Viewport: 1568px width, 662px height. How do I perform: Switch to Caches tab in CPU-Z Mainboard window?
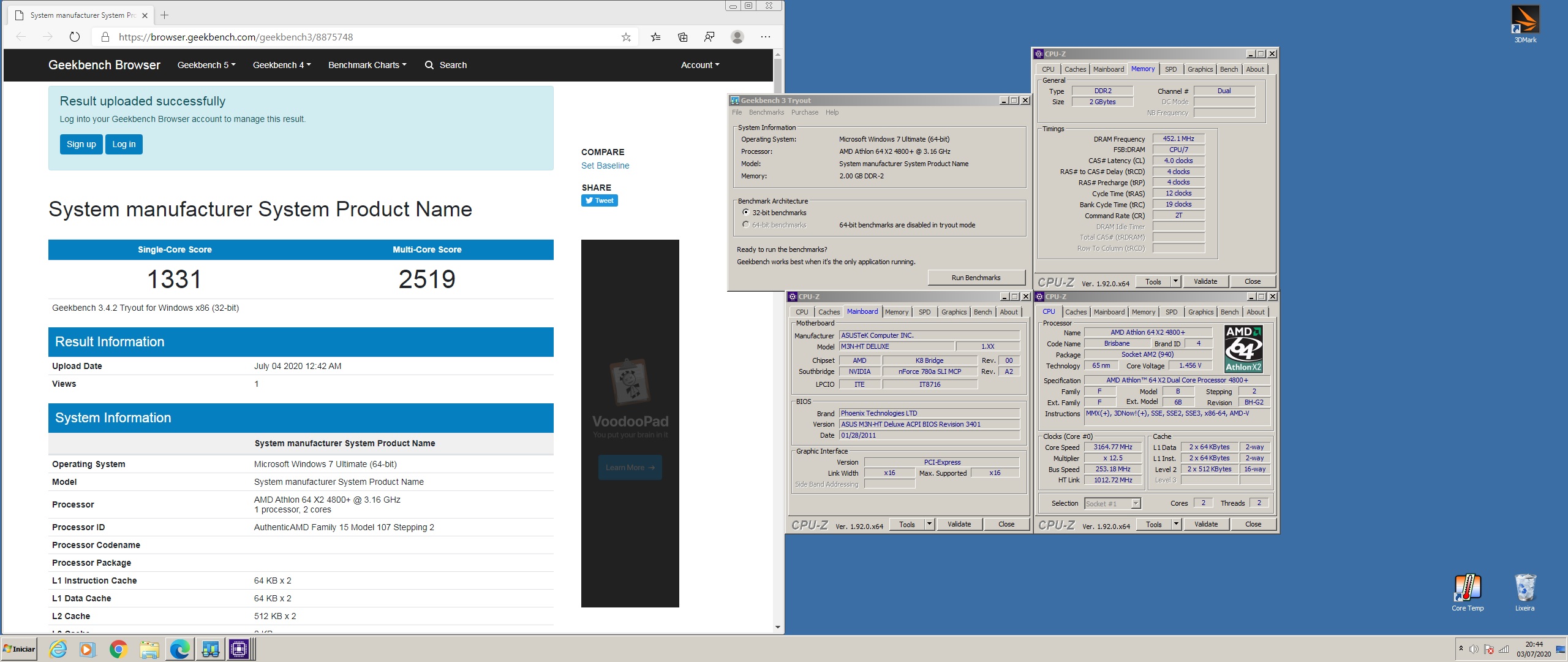[x=829, y=312]
